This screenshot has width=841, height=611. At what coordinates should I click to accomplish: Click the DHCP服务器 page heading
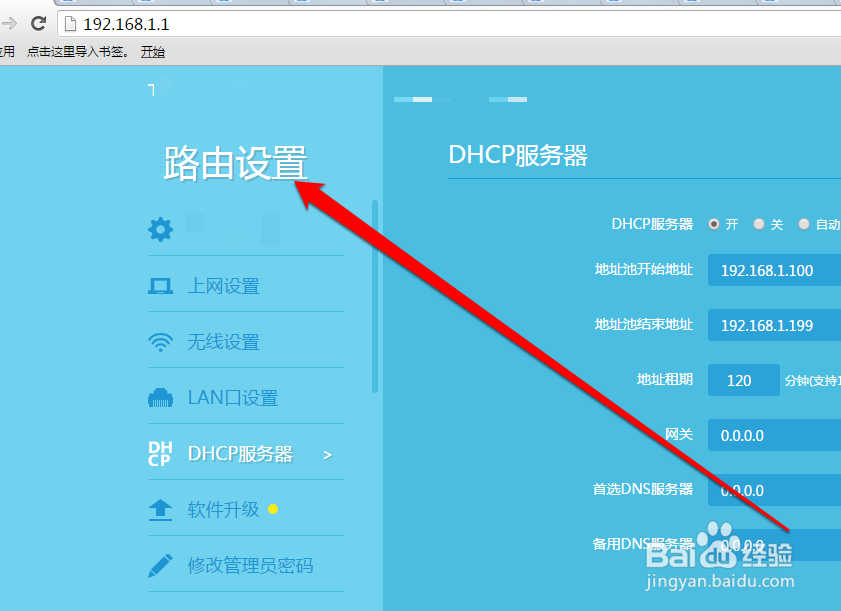[518, 155]
